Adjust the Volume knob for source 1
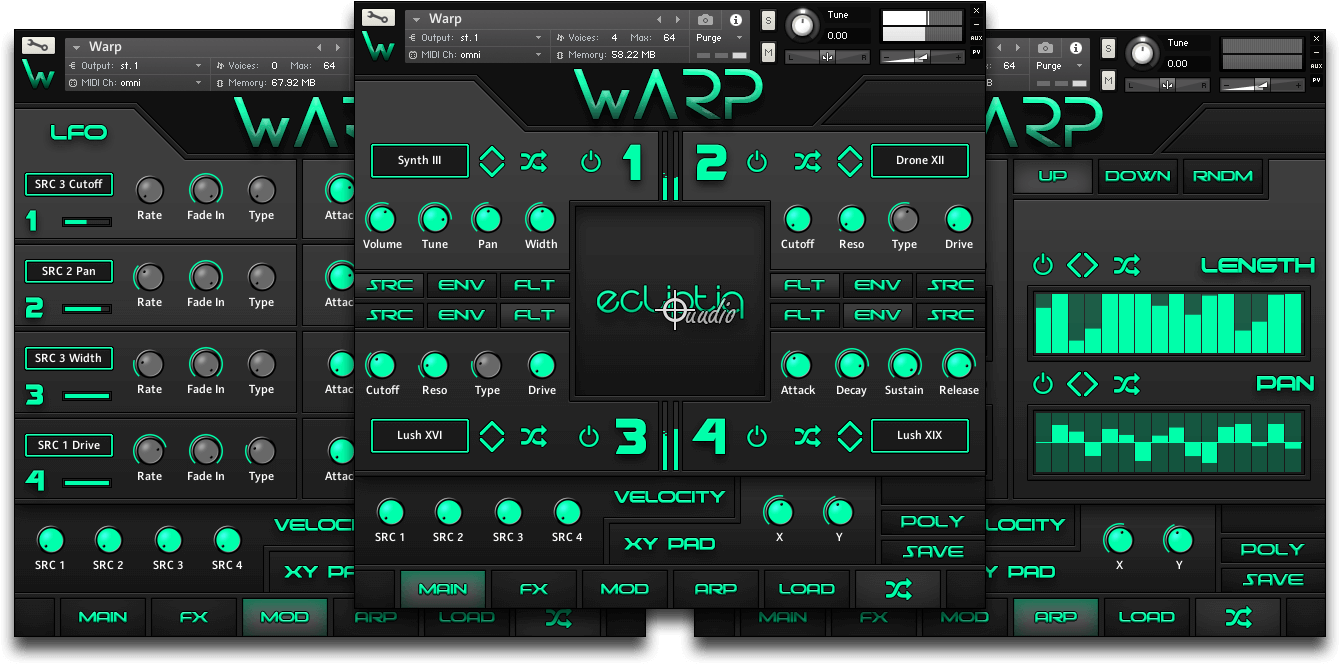 [x=381, y=218]
